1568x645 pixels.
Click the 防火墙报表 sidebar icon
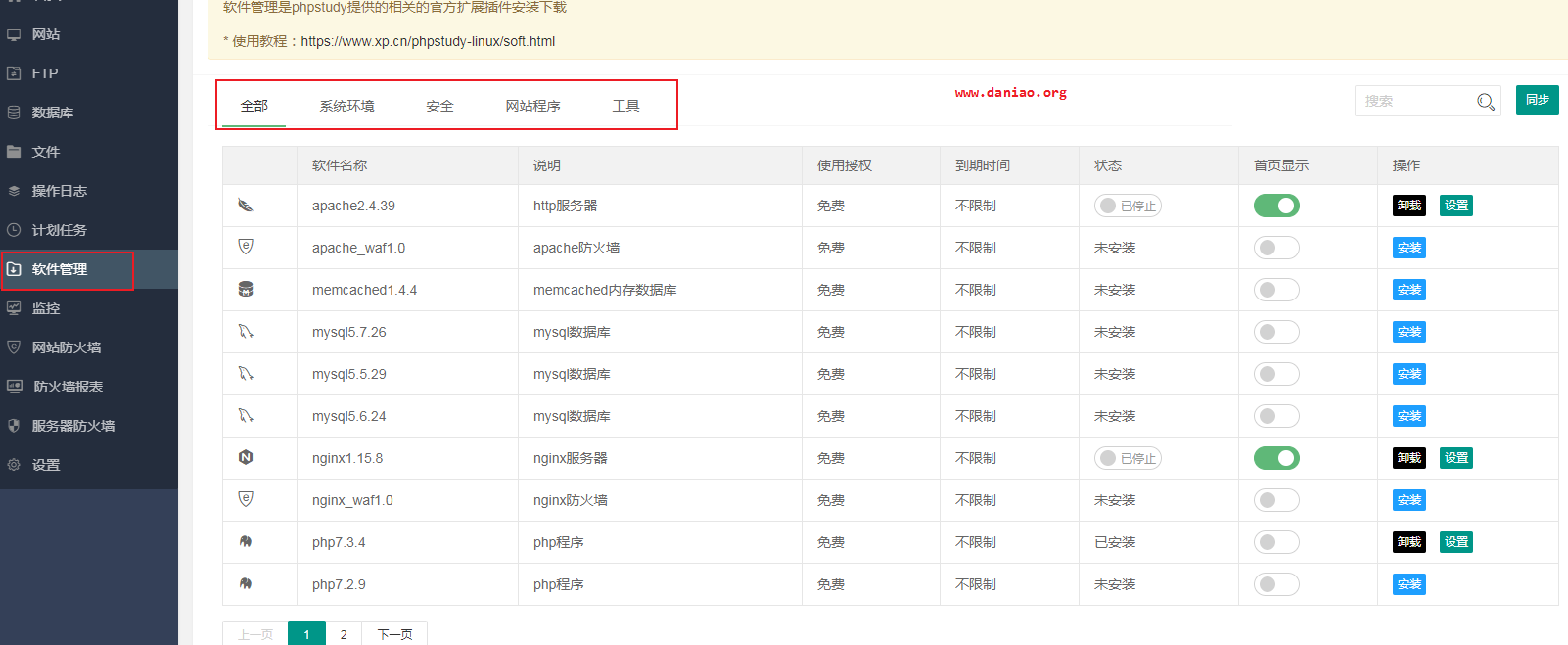coord(15,387)
